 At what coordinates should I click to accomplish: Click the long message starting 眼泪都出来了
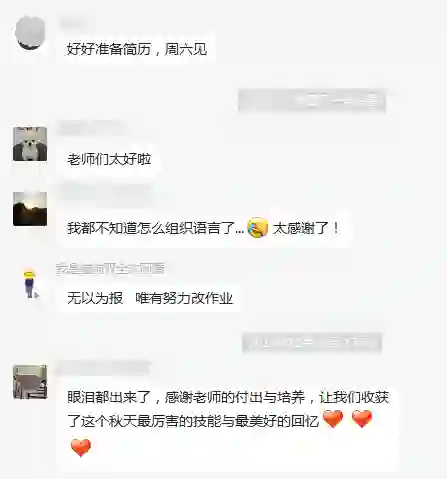pyautogui.click(x=228, y=424)
